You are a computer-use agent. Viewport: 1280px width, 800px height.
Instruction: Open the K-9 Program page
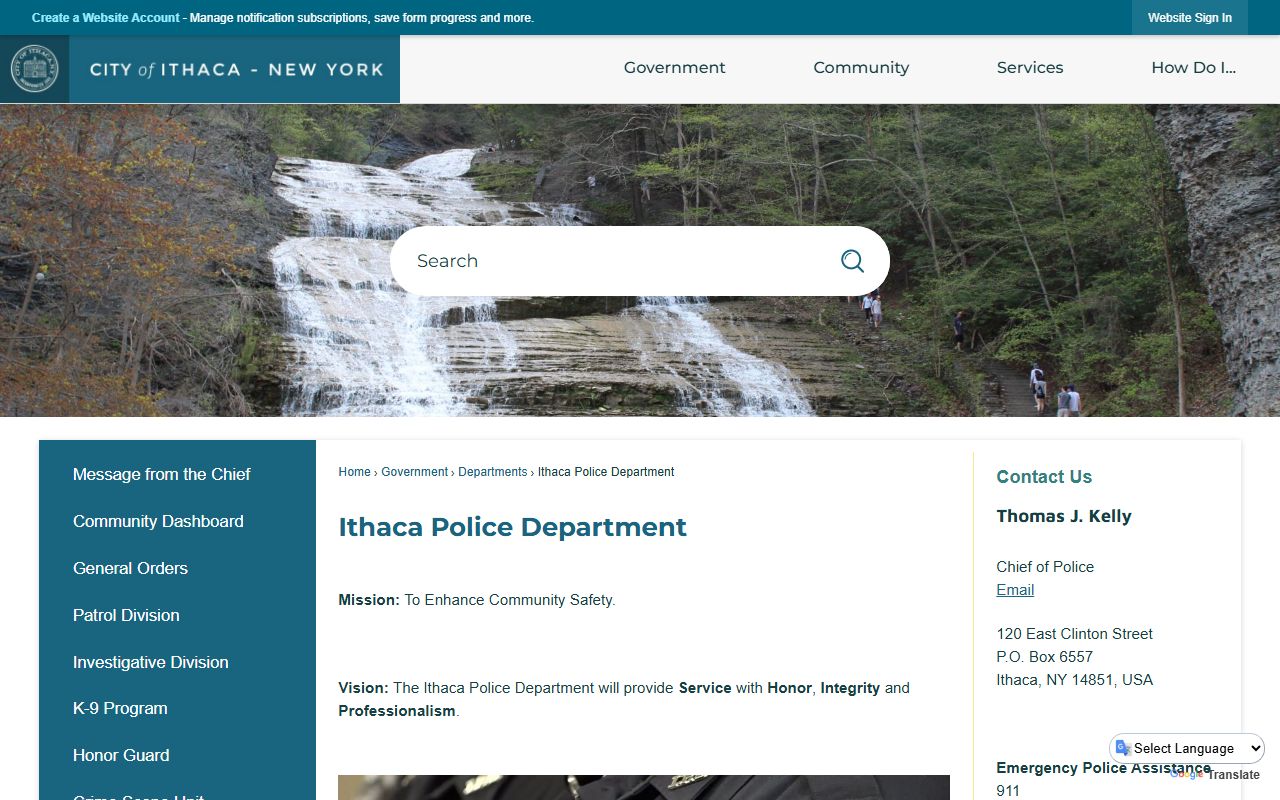[x=120, y=708]
